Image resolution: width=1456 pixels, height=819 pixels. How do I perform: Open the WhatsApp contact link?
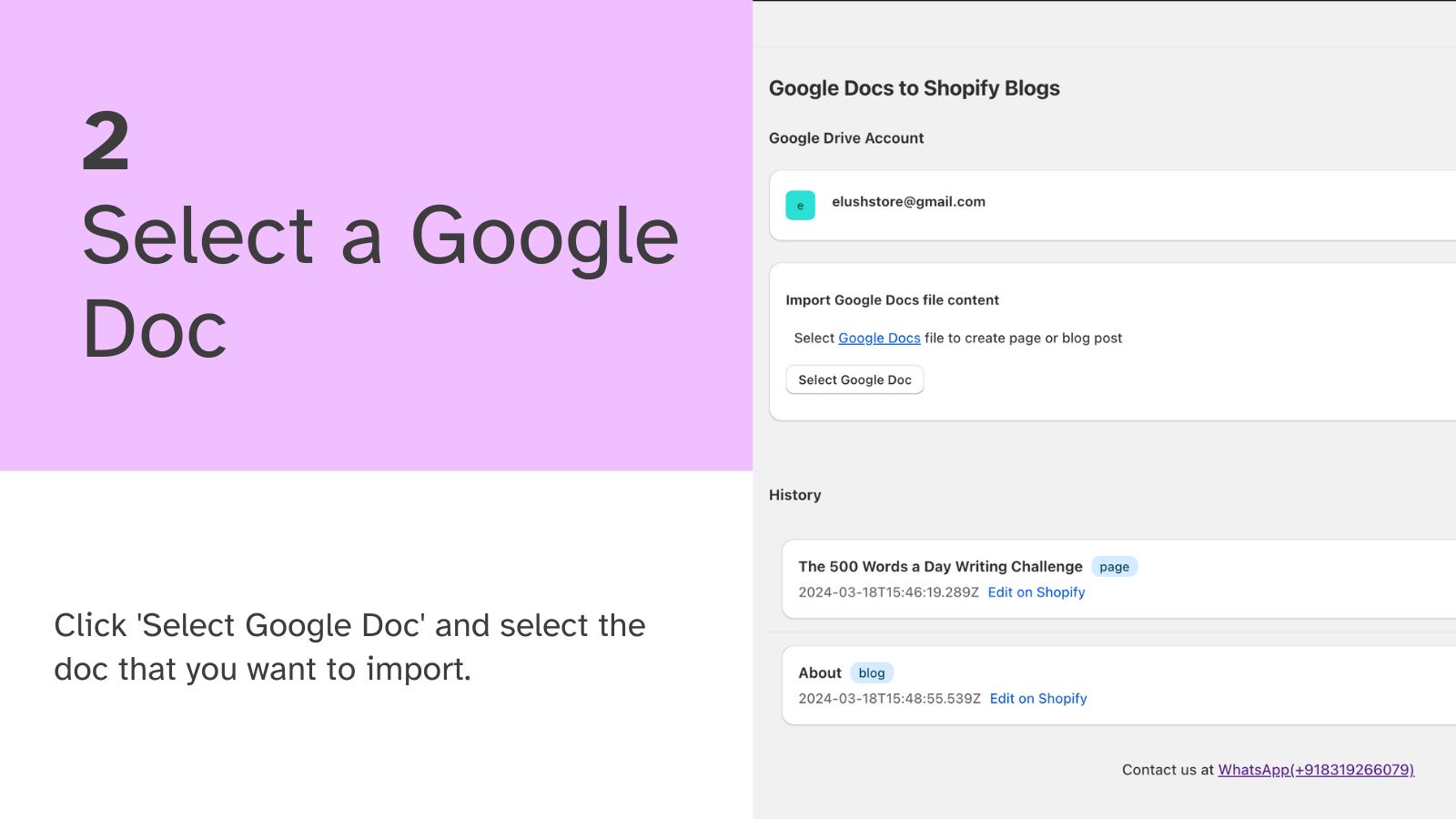pos(1316,770)
